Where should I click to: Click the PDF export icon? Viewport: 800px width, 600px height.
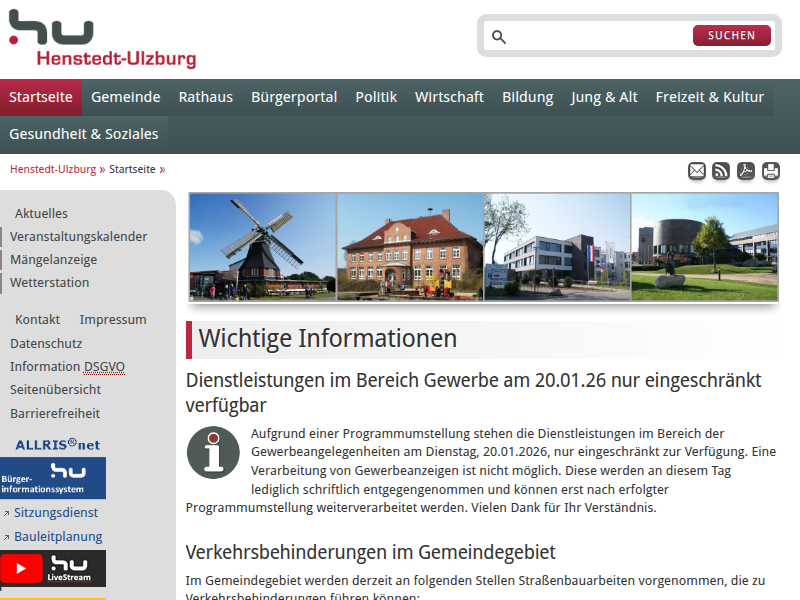point(746,171)
